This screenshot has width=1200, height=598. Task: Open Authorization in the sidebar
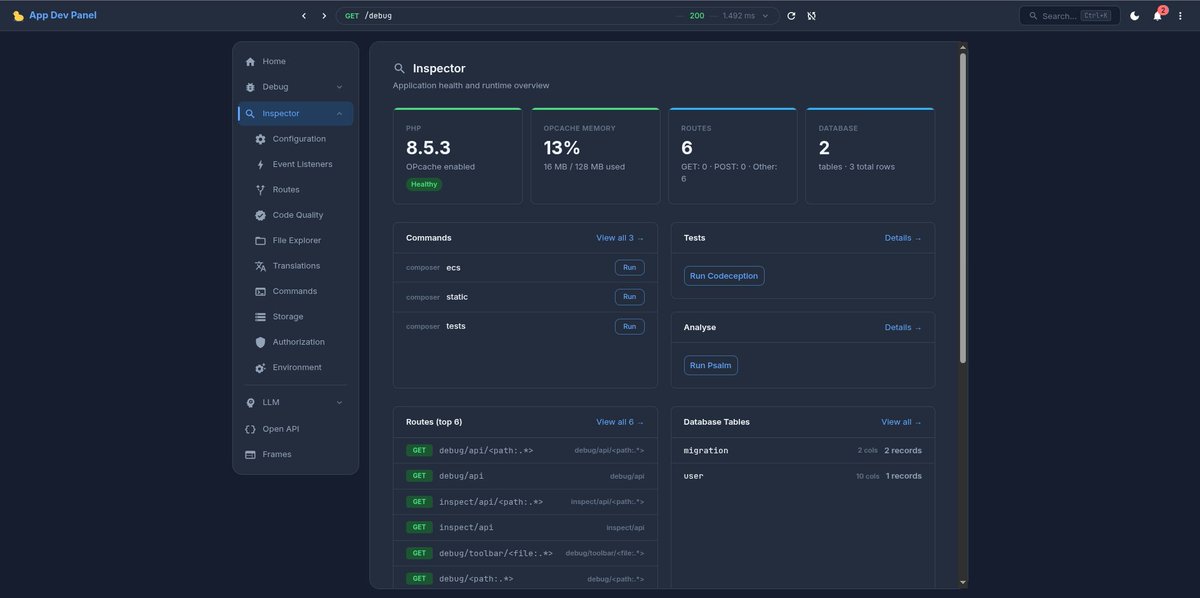click(296, 342)
